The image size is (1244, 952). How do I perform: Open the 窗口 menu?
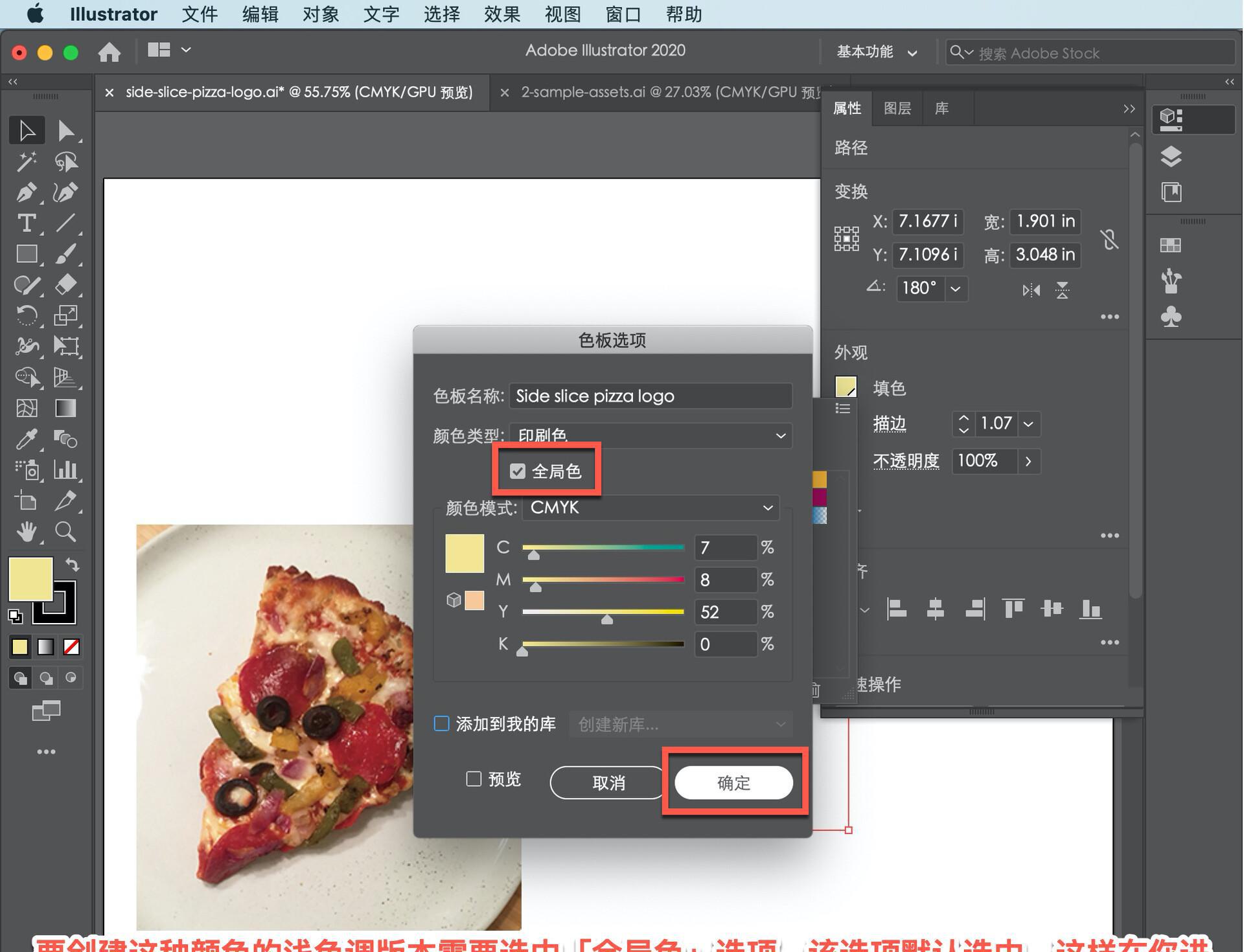coord(623,14)
